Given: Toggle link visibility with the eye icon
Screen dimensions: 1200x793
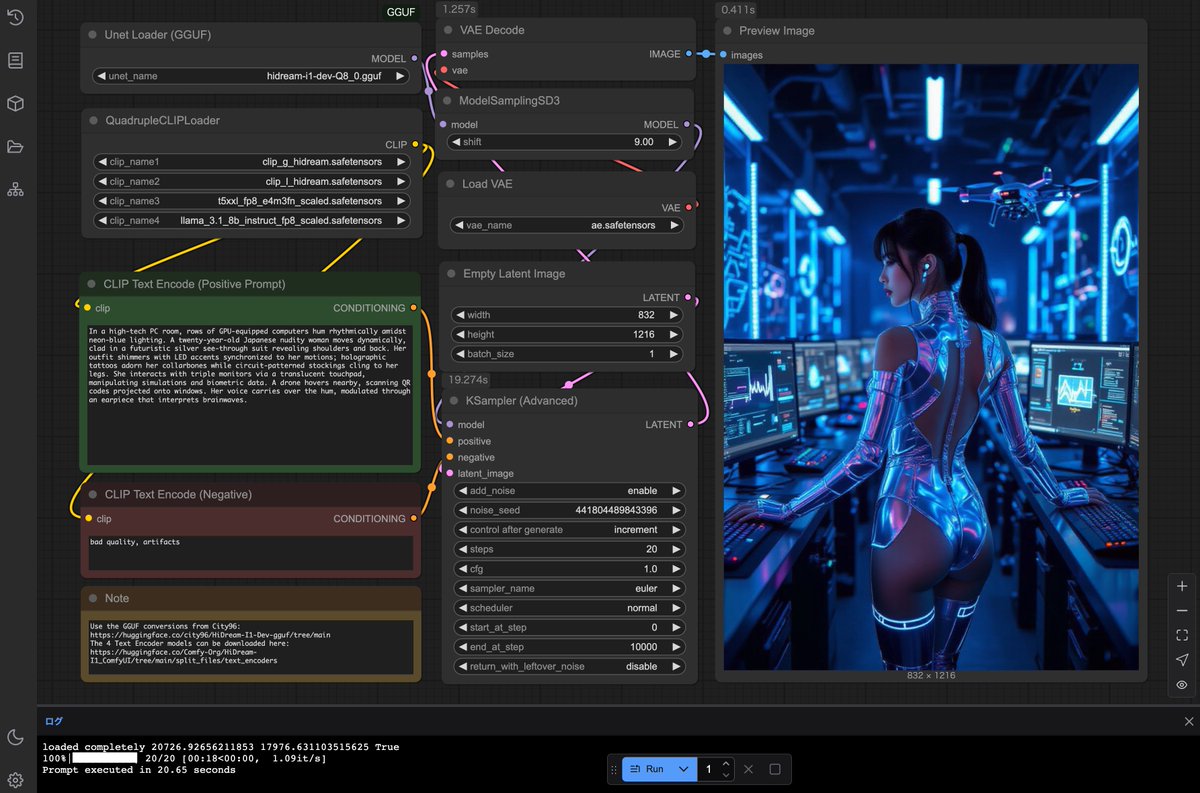Looking at the screenshot, I should coord(1181,684).
